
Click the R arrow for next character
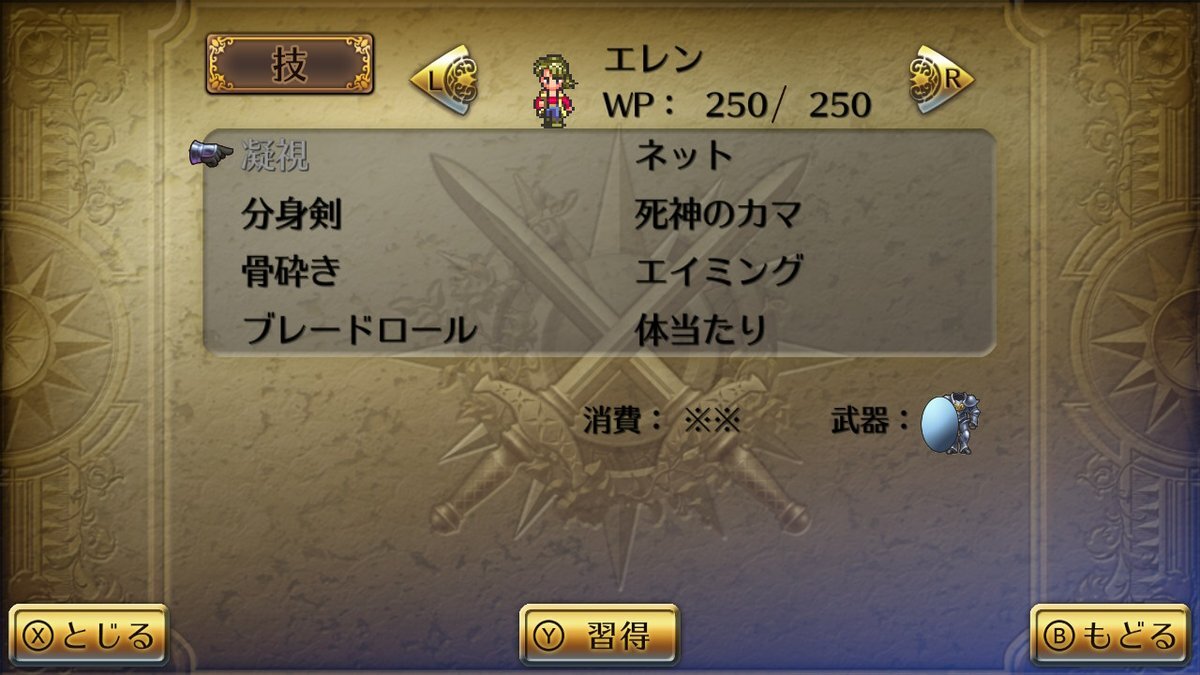pyautogui.click(x=942, y=80)
